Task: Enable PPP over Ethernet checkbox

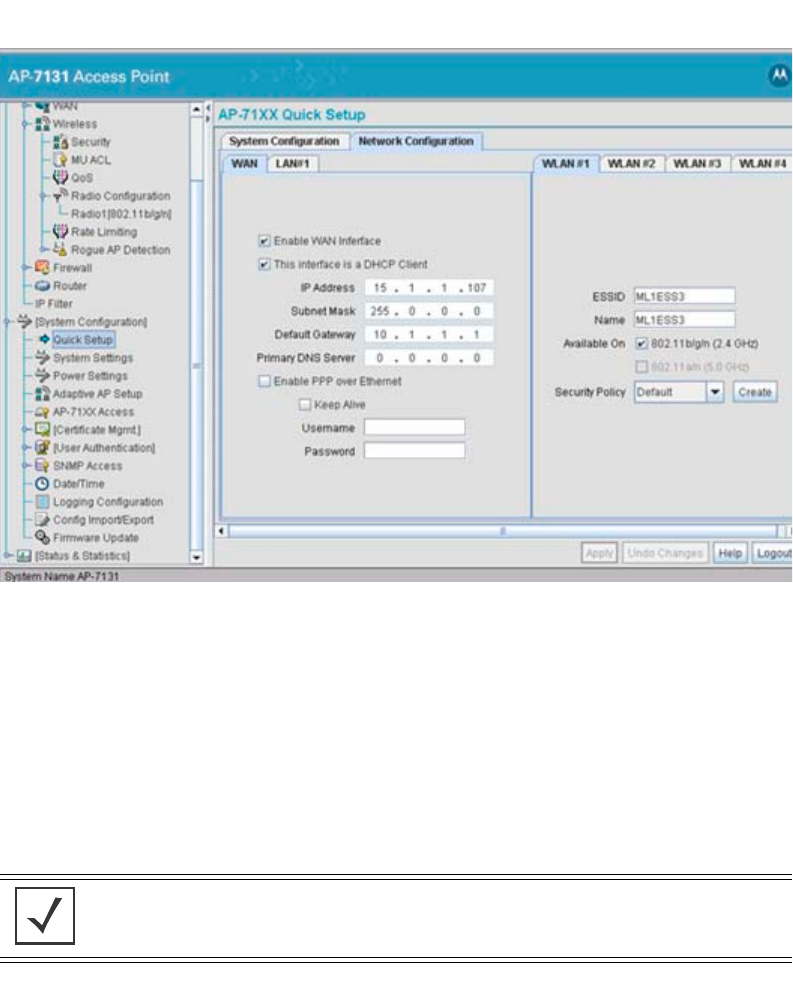Action: (x=265, y=381)
